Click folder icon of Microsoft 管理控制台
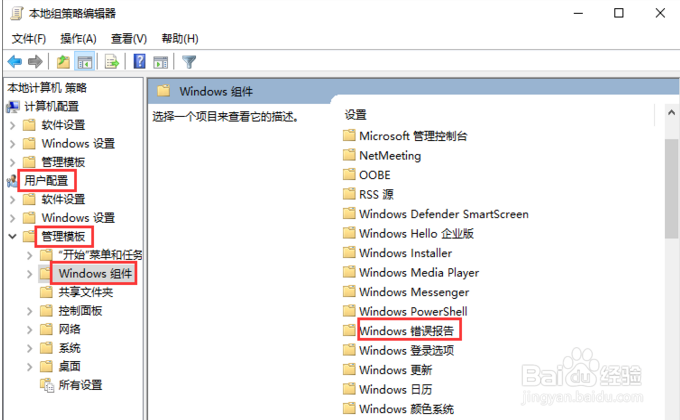Screen dimensions: 680x420 (x=349, y=135)
